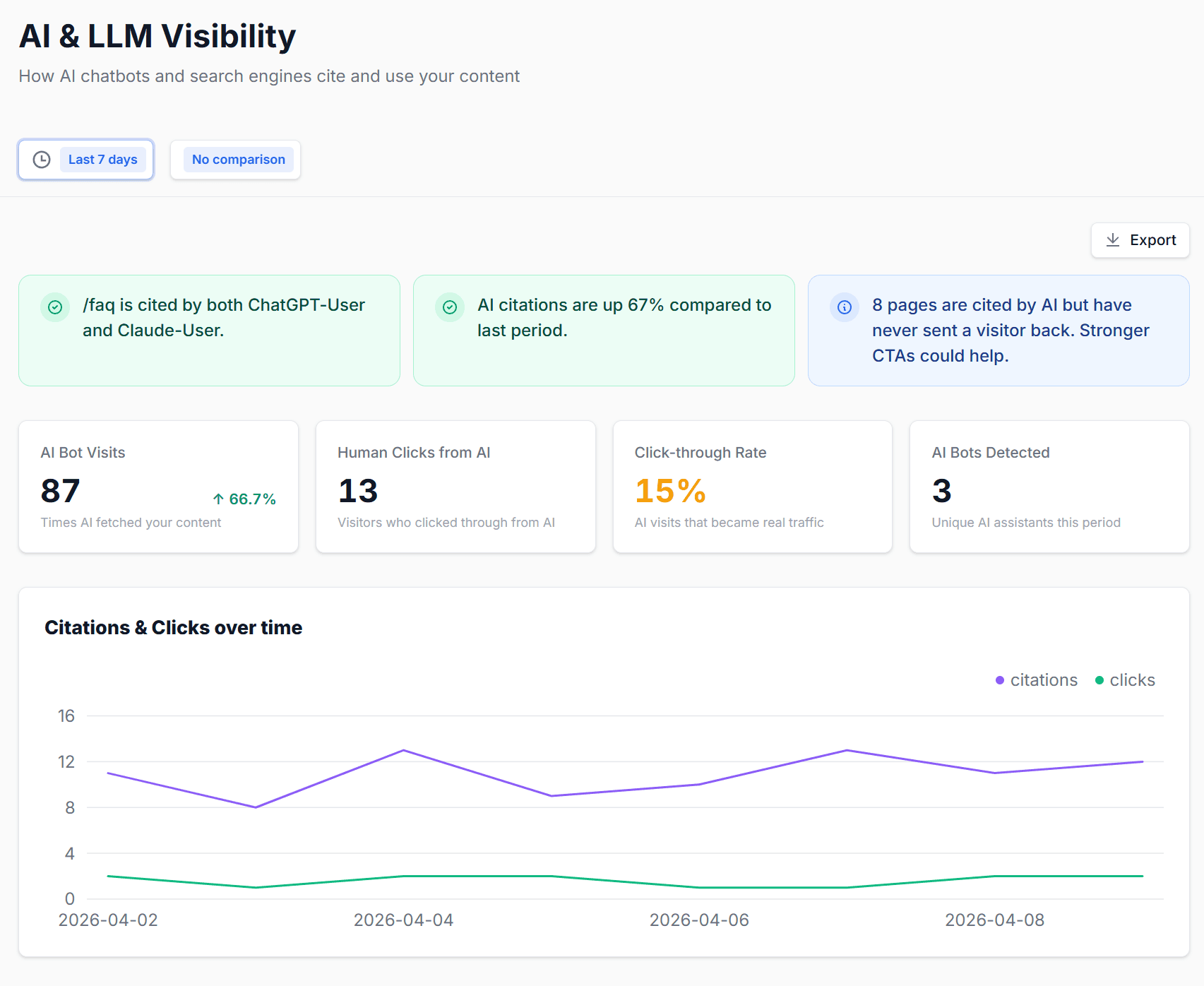Viewport: 1204px width, 986px height.
Task: Click the green checkmark icon on the /faq insight
Action: pos(55,307)
